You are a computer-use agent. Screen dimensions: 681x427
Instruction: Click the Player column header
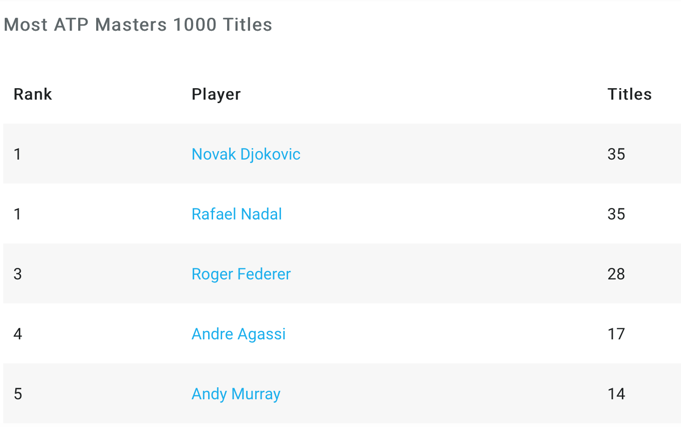[x=216, y=94]
